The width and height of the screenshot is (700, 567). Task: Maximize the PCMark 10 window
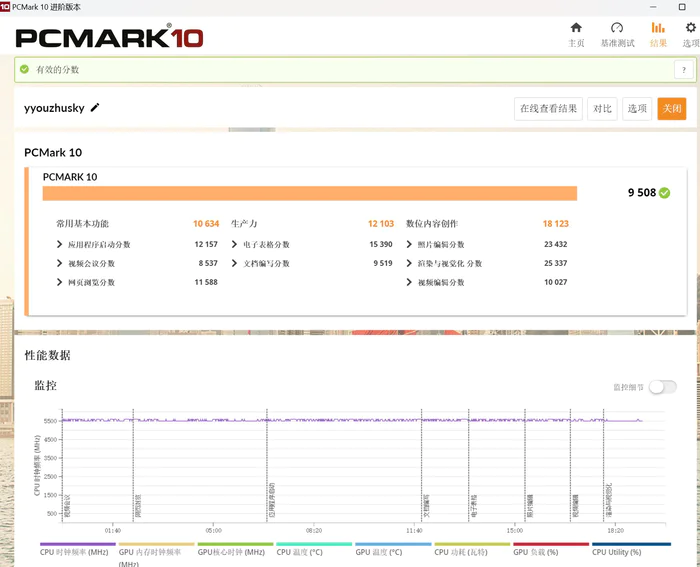point(682,7)
